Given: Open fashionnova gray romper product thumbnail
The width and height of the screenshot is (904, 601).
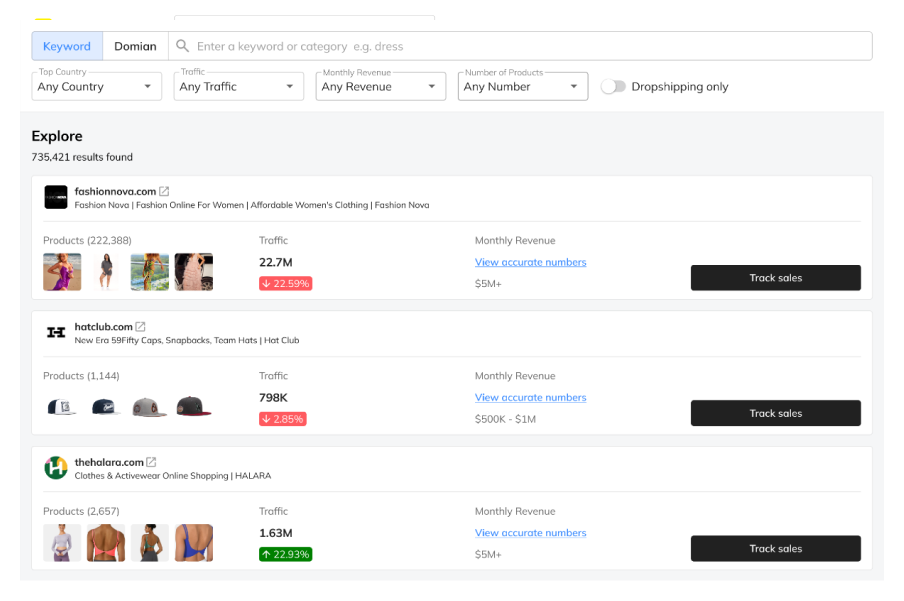Looking at the screenshot, I should click(x=106, y=272).
